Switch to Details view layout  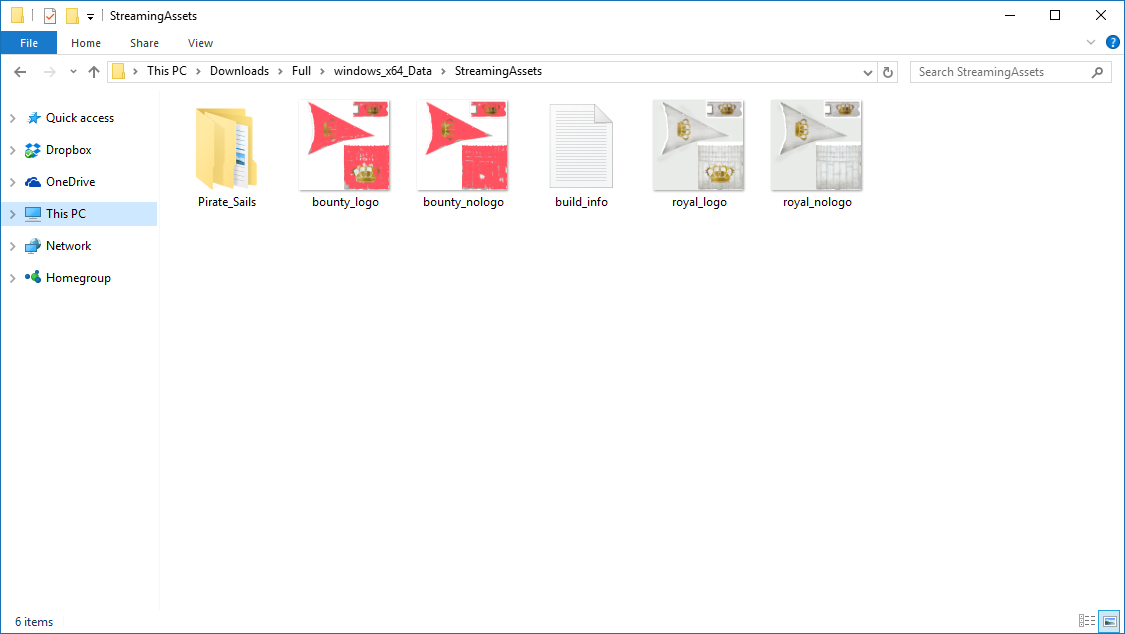[x=1087, y=621]
